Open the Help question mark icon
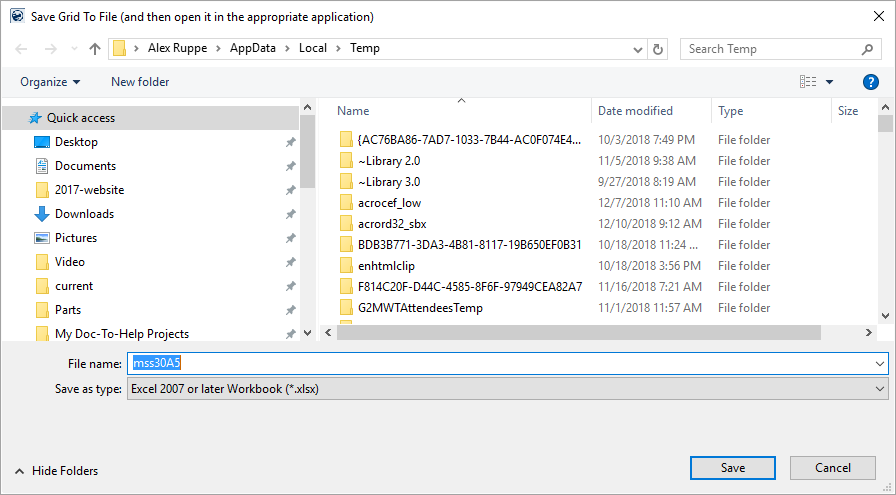Viewport: 896px width, 495px height. pyautogui.click(x=870, y=82)
